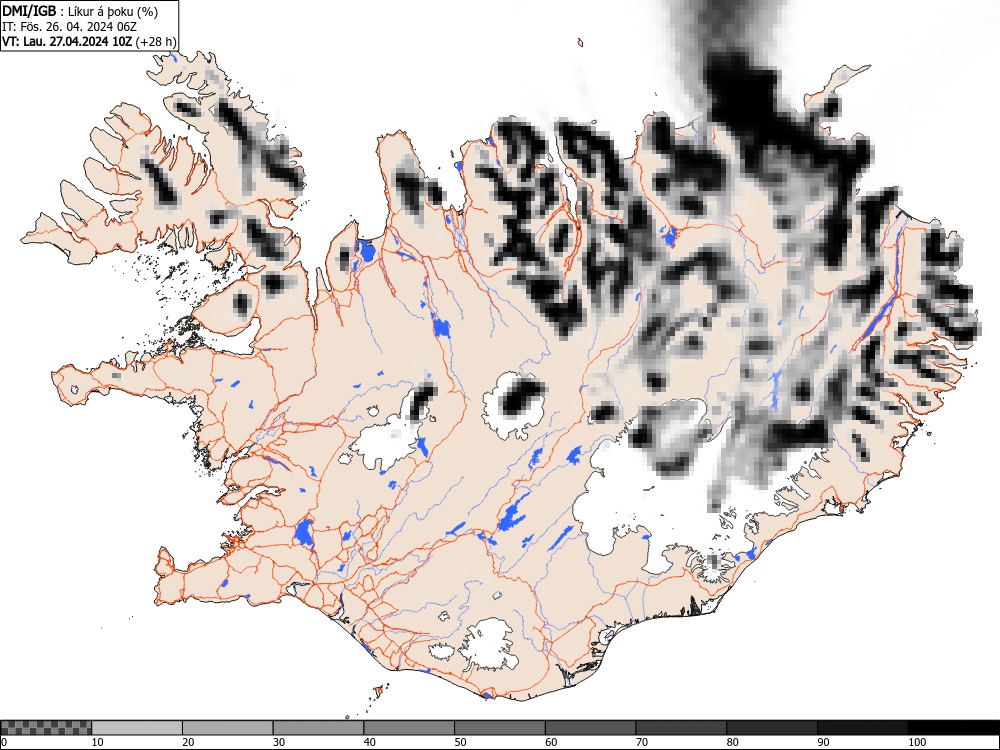Click the legend label '70'
1000x750 pixels.
click(642, 742)
